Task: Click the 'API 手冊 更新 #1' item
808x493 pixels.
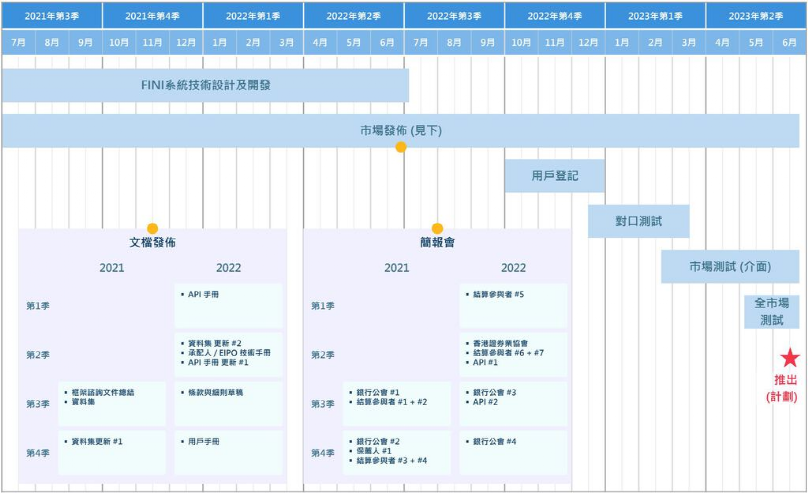Action: [x=218, y=362]
